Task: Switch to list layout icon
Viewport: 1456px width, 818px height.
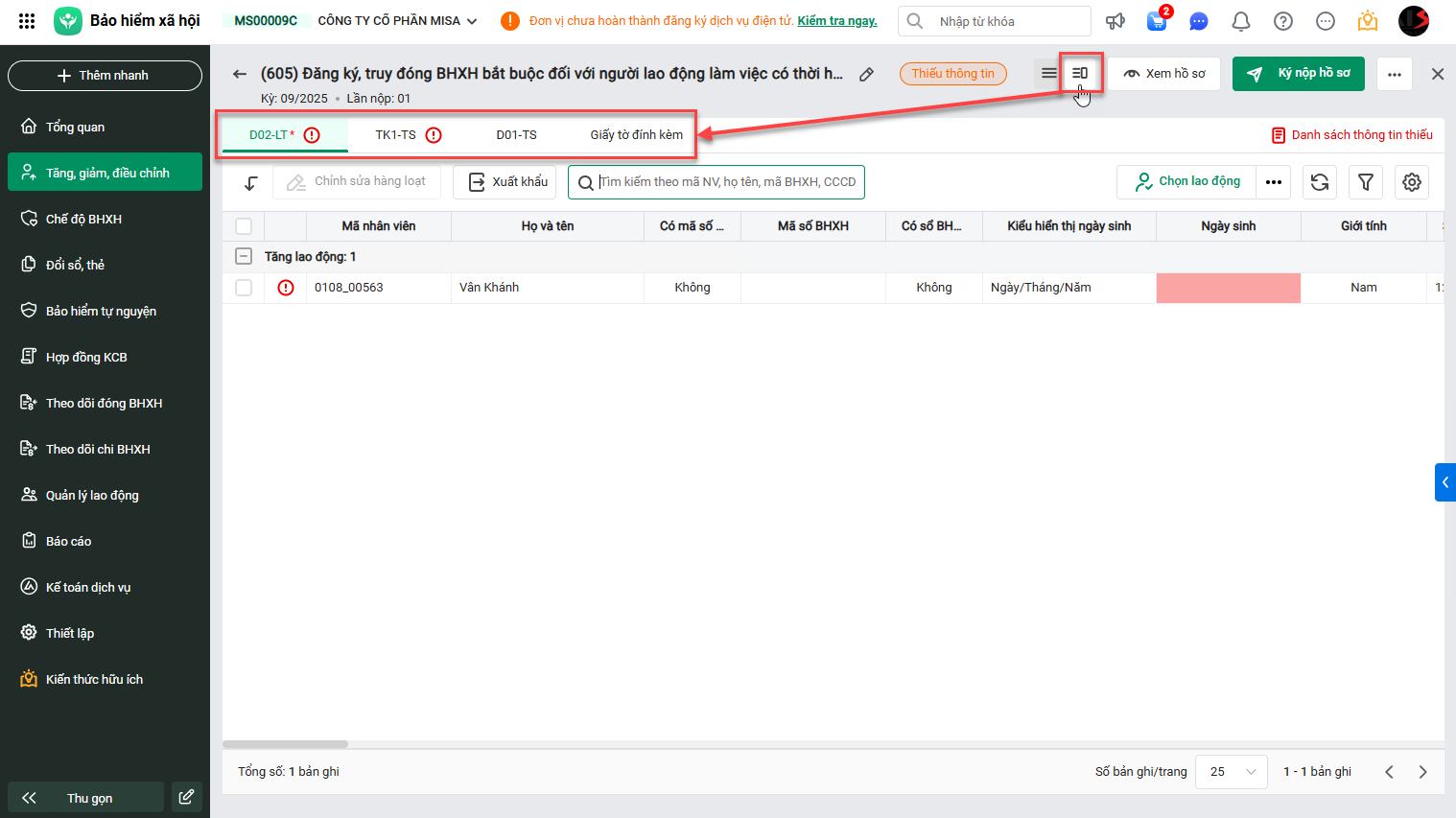Action: click(x=1049, y=73)
